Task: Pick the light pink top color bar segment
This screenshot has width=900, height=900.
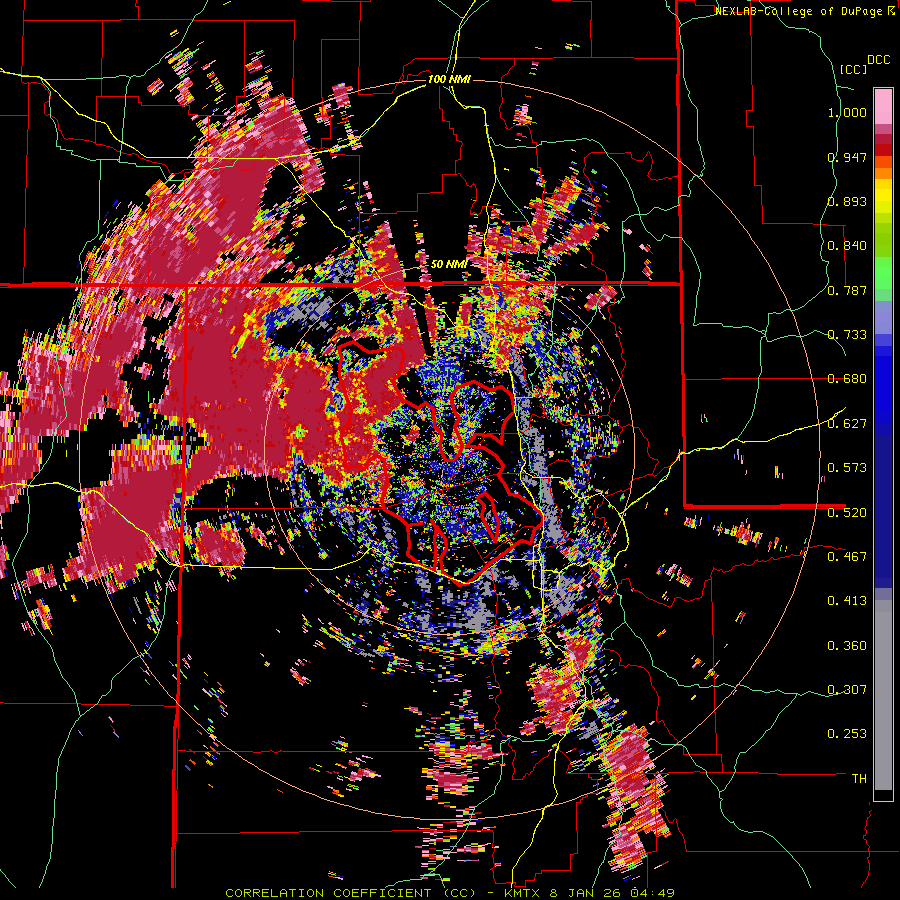Action: (x=883, y=106)
